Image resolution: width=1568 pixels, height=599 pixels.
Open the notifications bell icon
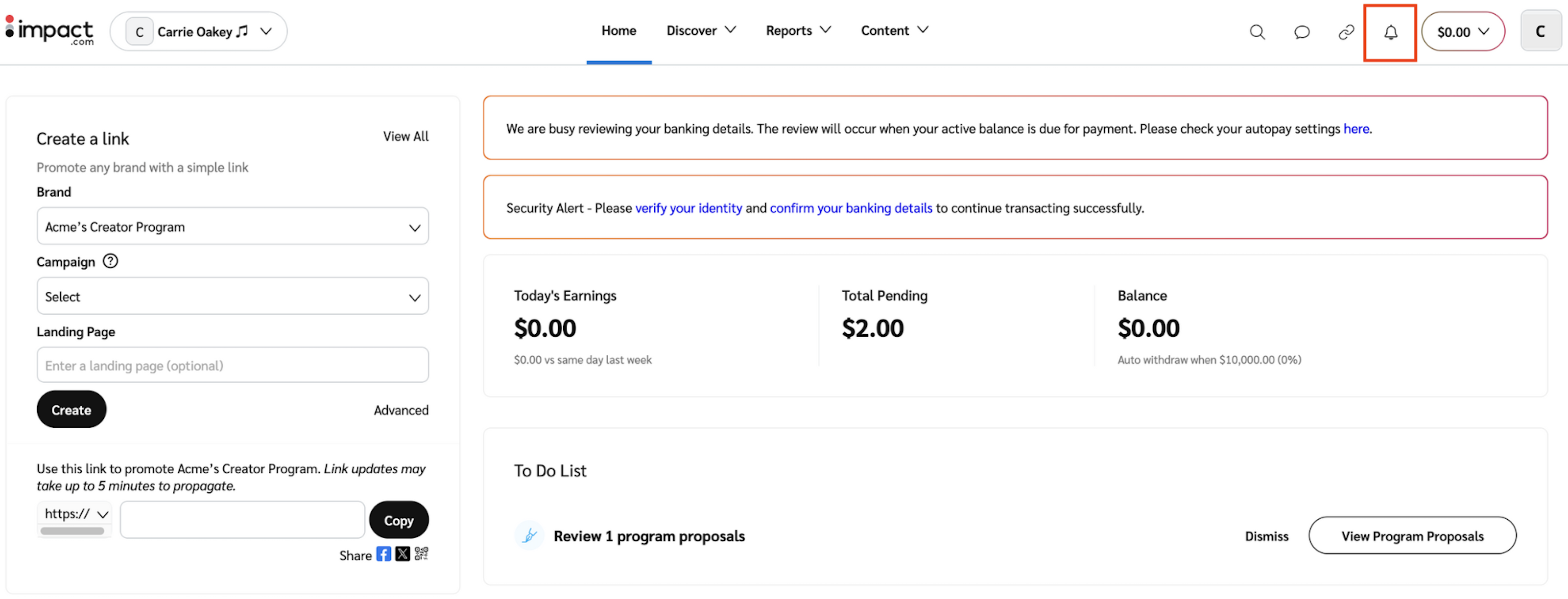coord(1390,32)
